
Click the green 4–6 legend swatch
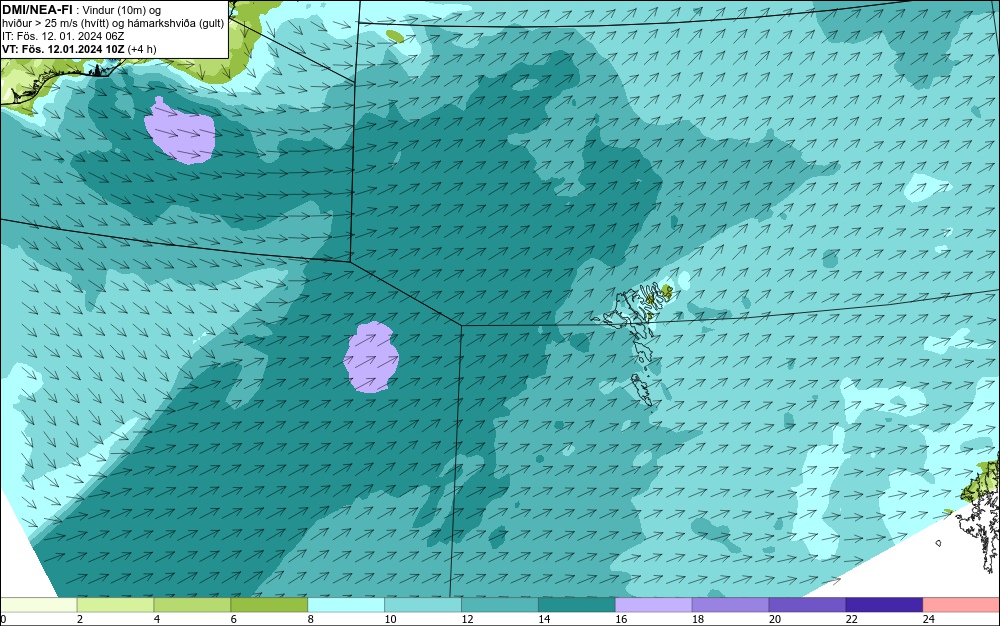[x=192, y=605]
